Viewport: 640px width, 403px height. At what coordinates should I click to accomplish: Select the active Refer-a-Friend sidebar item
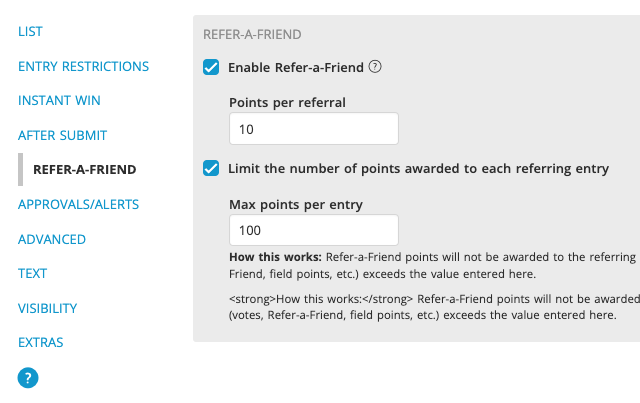pyautogui.click(x=84, y=170)
